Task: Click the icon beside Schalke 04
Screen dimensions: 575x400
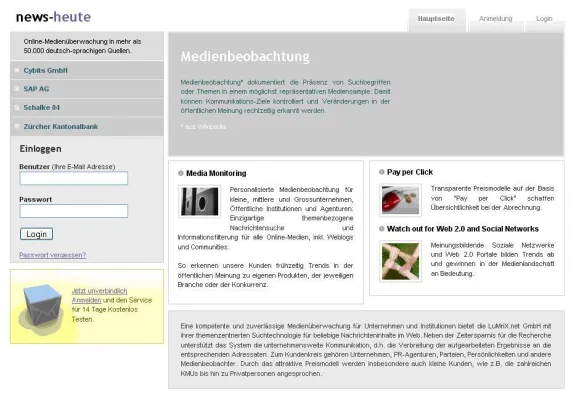Action: coord(17,107)
